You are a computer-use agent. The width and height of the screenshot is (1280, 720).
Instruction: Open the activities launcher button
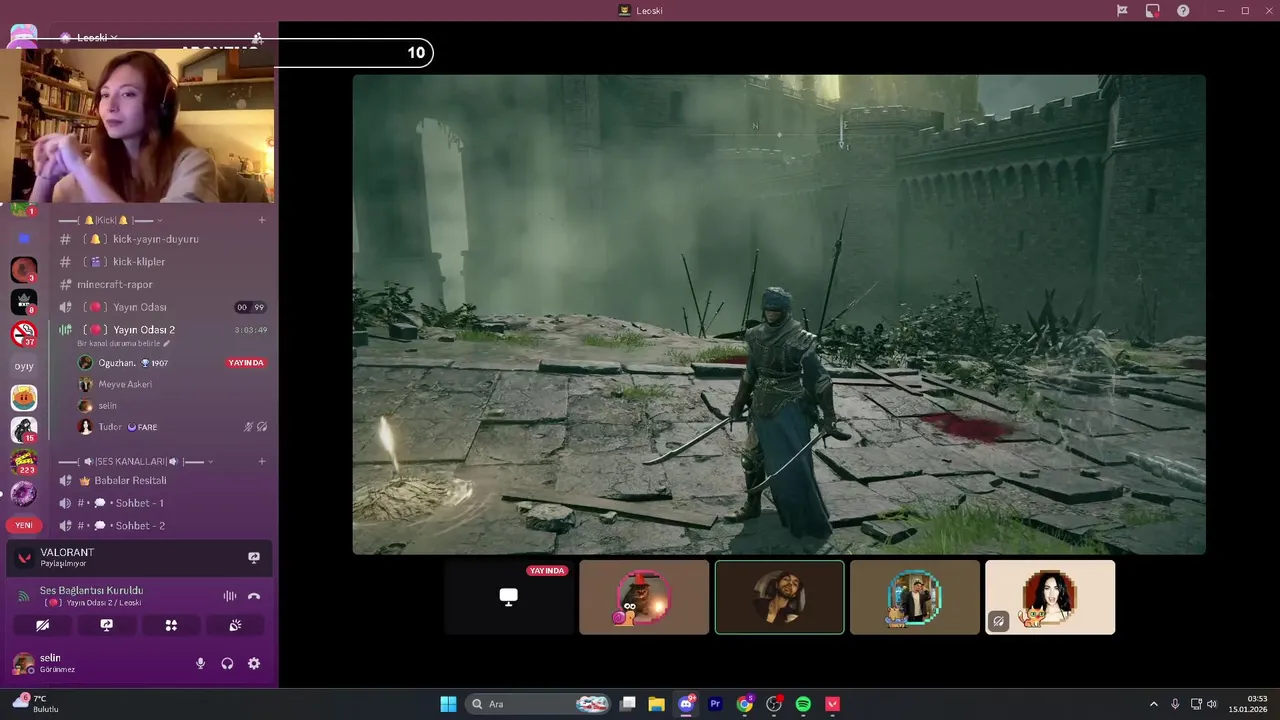171,625
